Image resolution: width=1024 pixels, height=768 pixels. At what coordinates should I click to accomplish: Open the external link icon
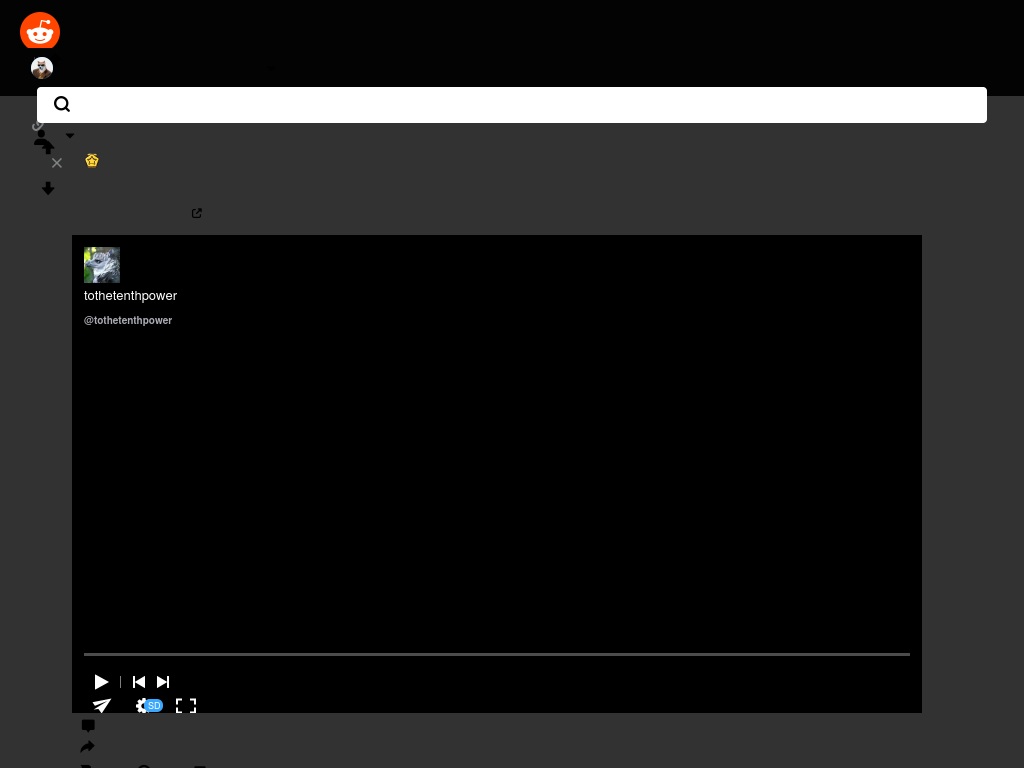[x=197, y=214]
